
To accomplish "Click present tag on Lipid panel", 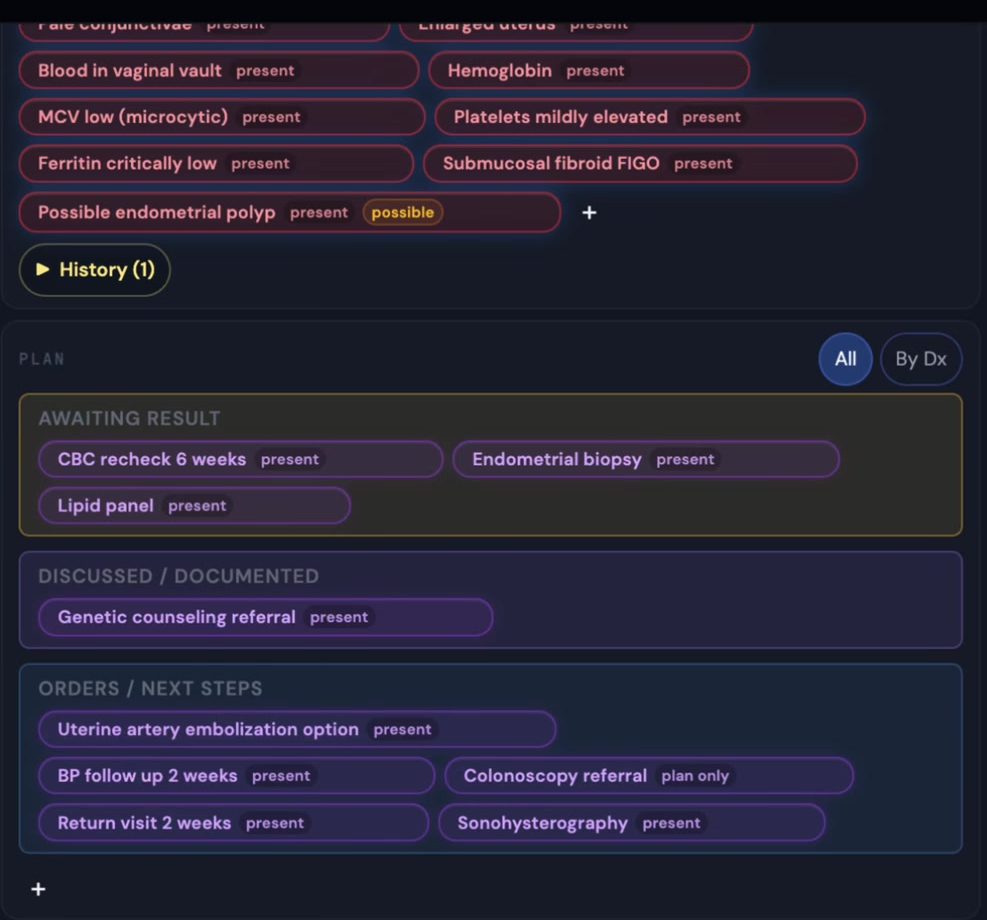I will pyautogui.click(x=197, y=506).
